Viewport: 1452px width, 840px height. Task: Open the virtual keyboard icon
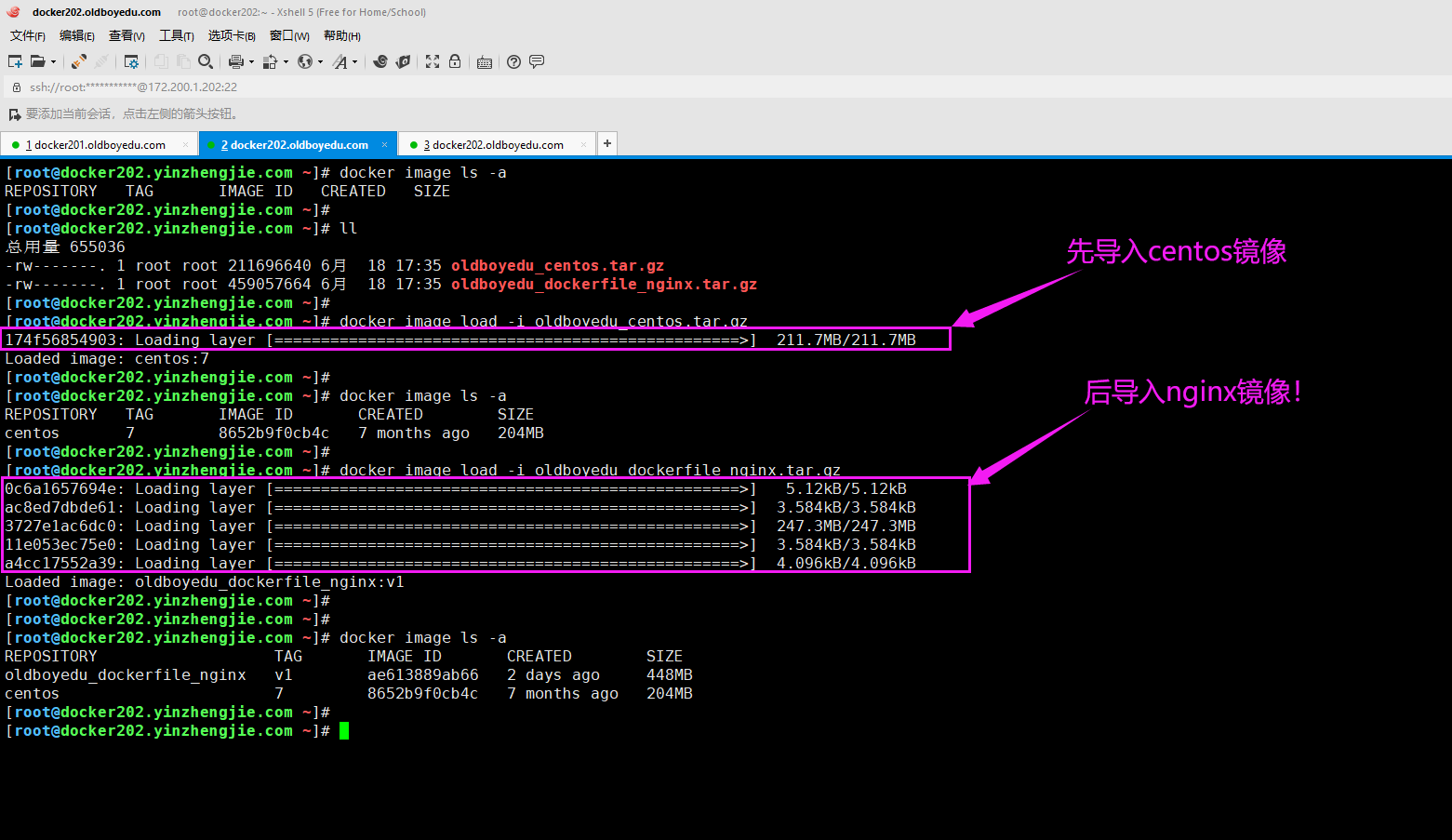485,61
